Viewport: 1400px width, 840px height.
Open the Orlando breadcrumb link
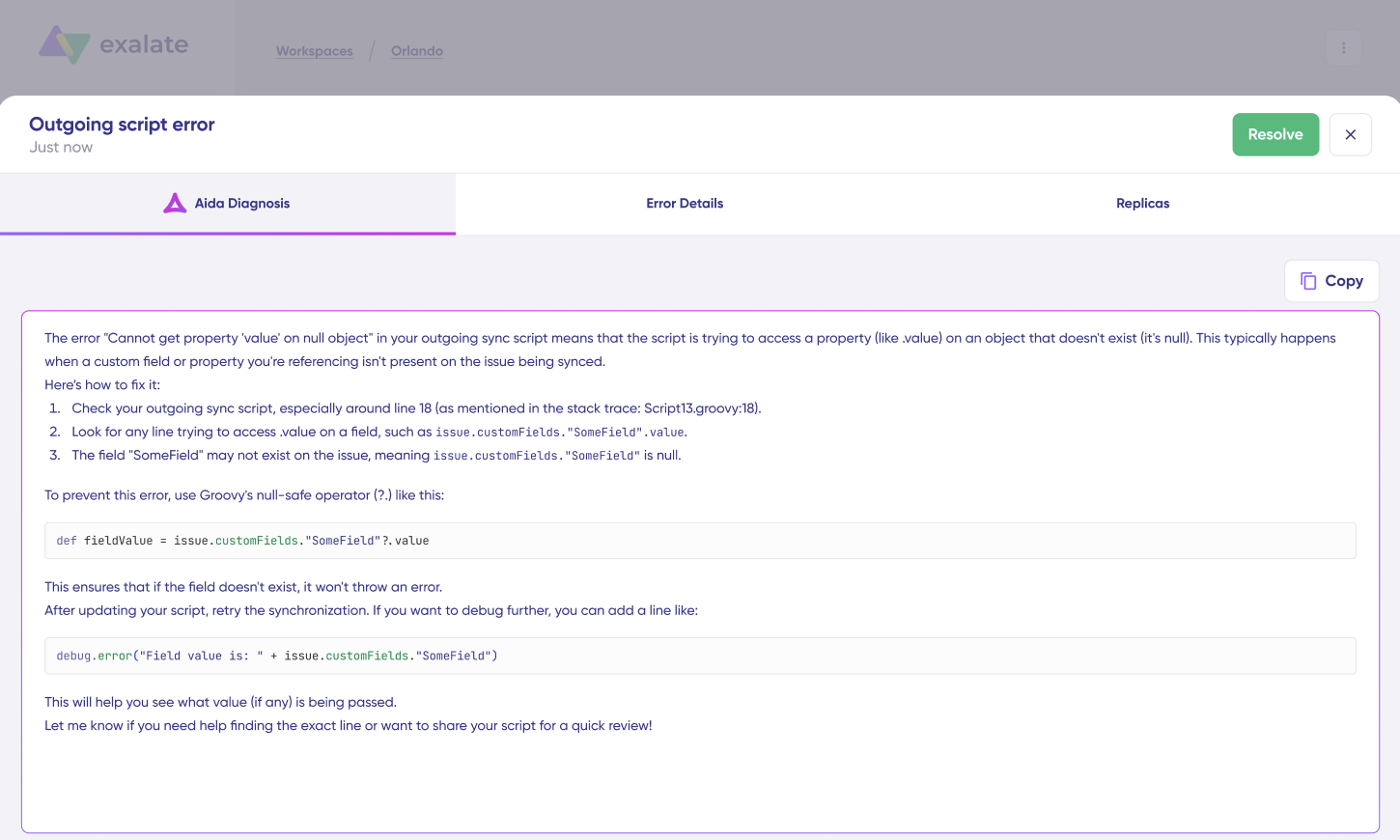pos(417,51)
